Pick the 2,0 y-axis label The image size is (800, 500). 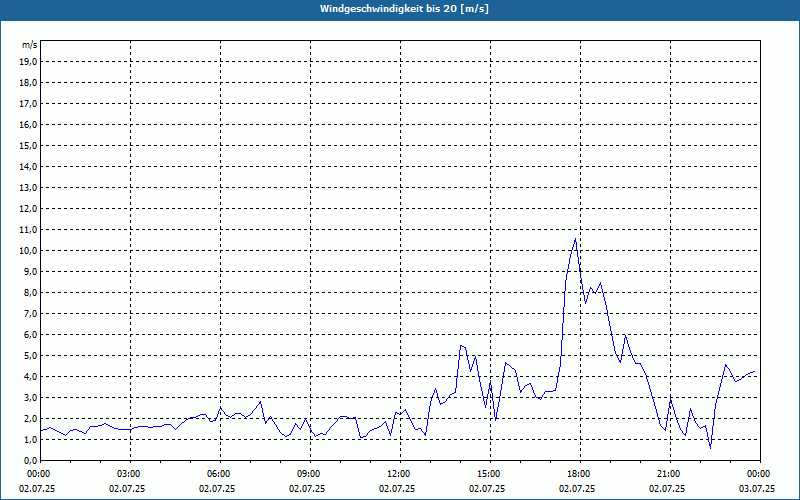[x=30, y=418]
